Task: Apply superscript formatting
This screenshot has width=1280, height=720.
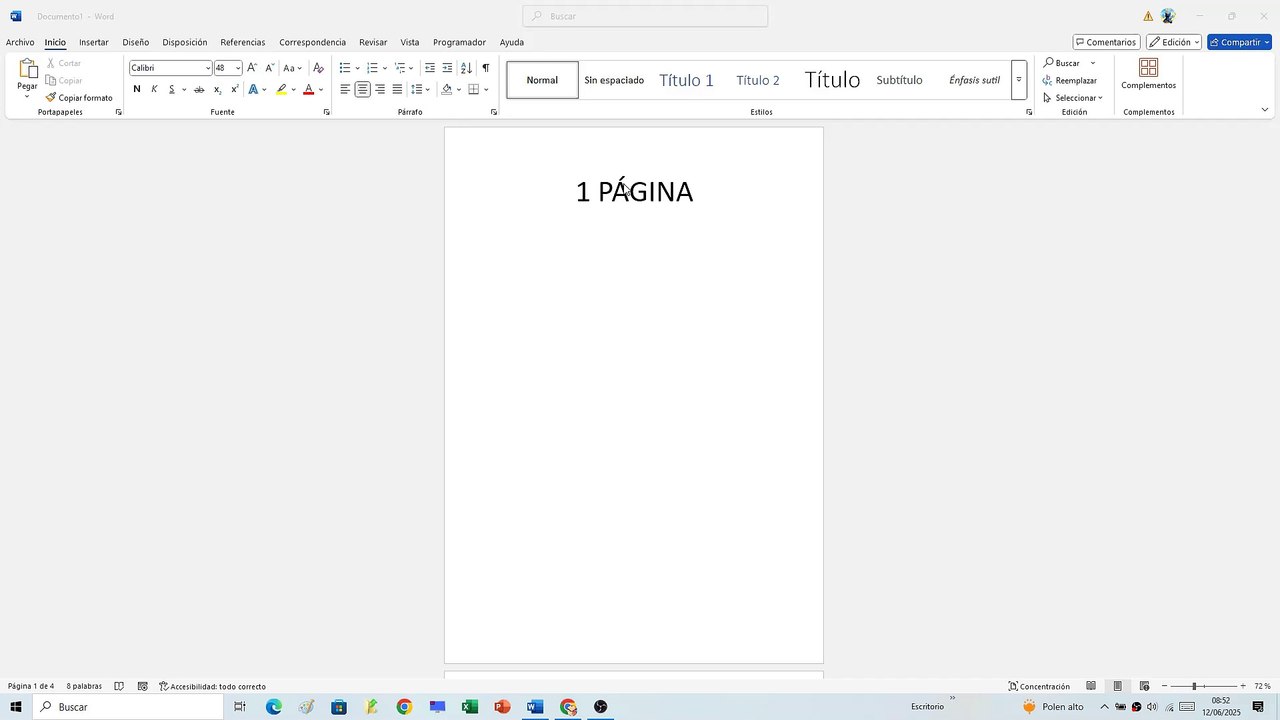Action: pos(235,90)
